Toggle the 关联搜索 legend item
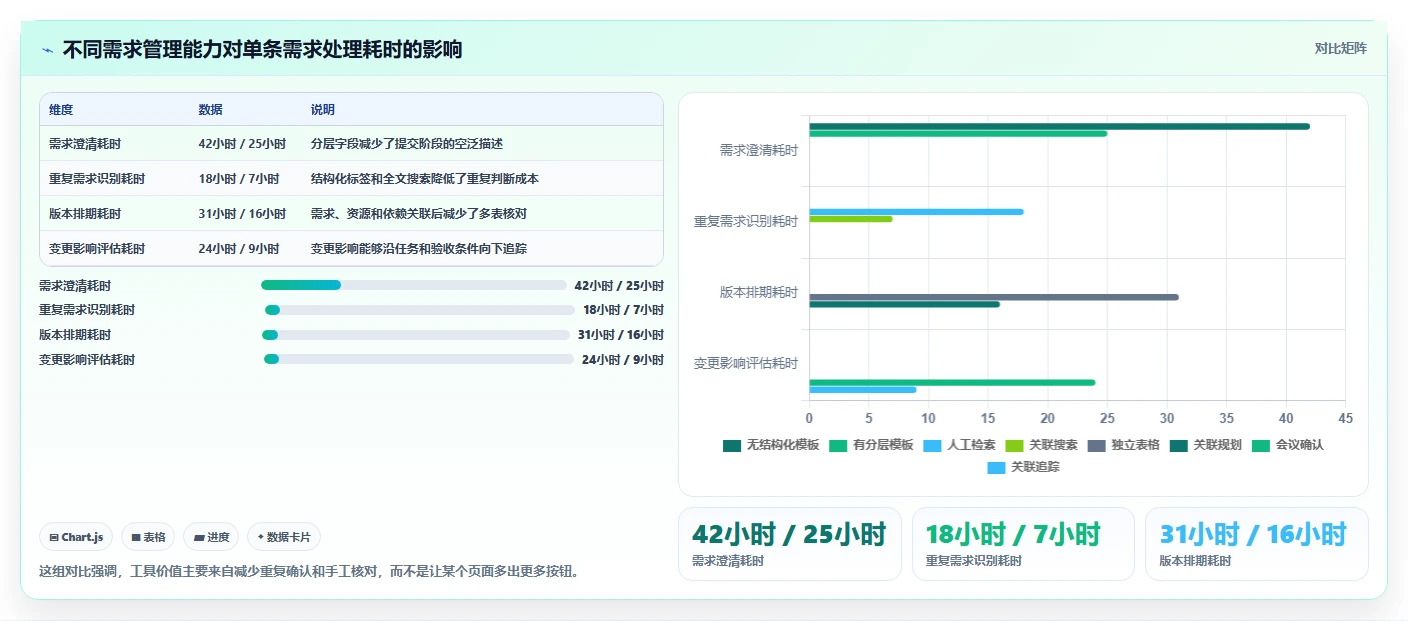Viewport: 1408px width, 621px height. point(1041,445)
